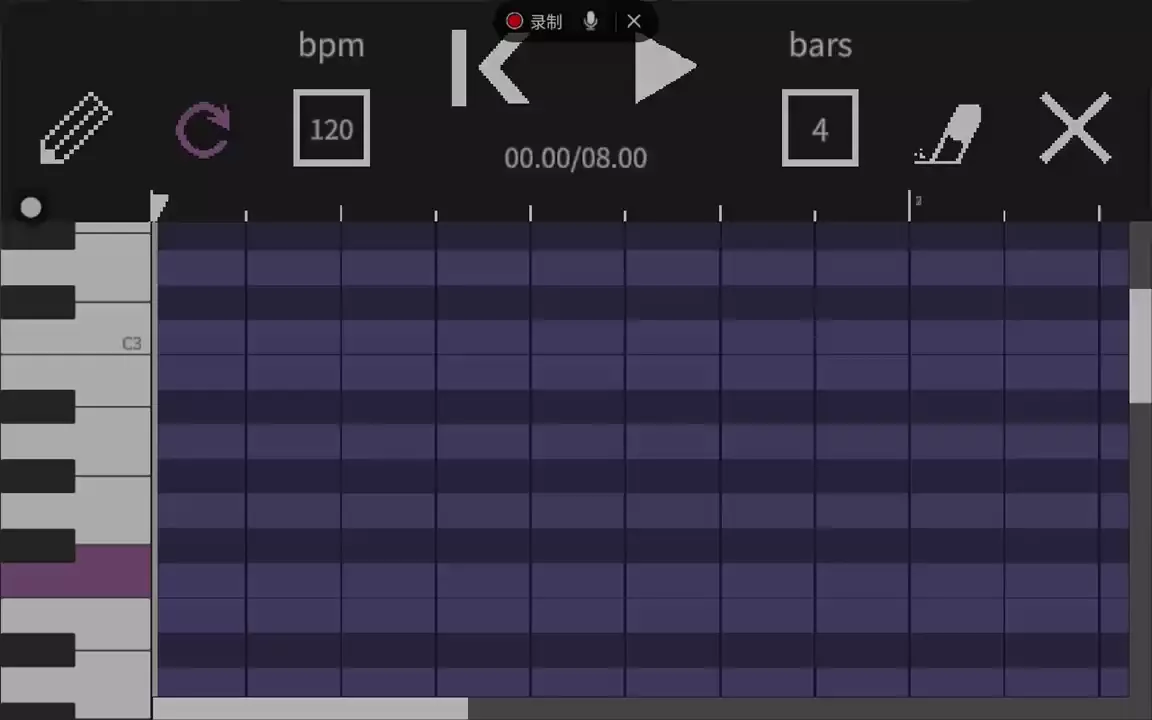The height and width of the screenshot is (720, 1152).
Task: Close the piano roll editor with X
Action: [x=1075, y=129]
